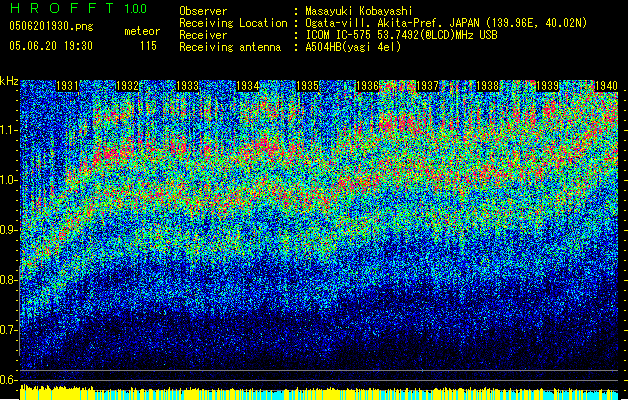Select the 1.1 frequency axis label
The height and width of the screenshot is (400, 629).
tap(9, 130)
